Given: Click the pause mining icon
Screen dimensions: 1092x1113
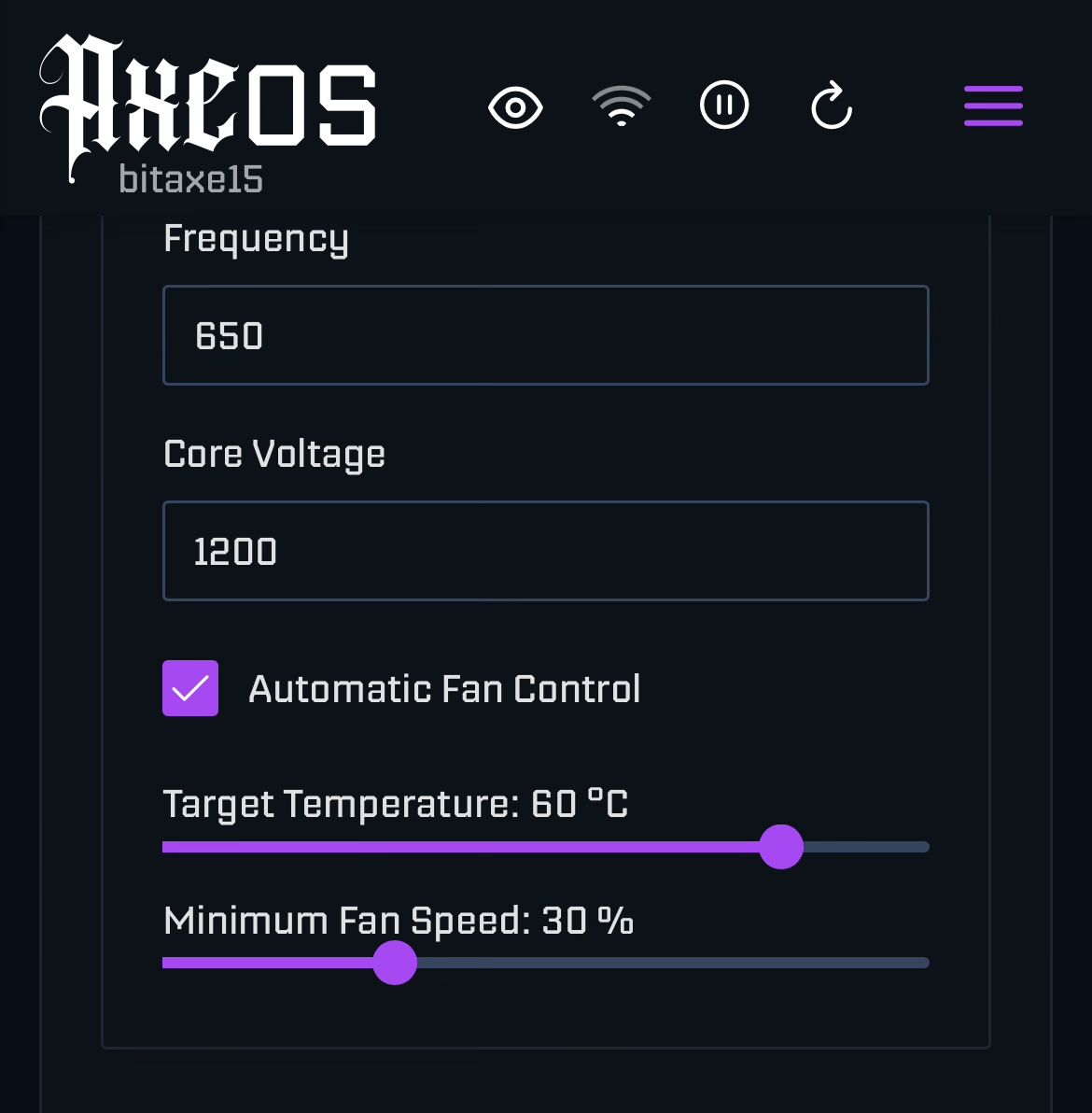Looking at the screenshot, I should pyautogui.click(x=723, y=106).
